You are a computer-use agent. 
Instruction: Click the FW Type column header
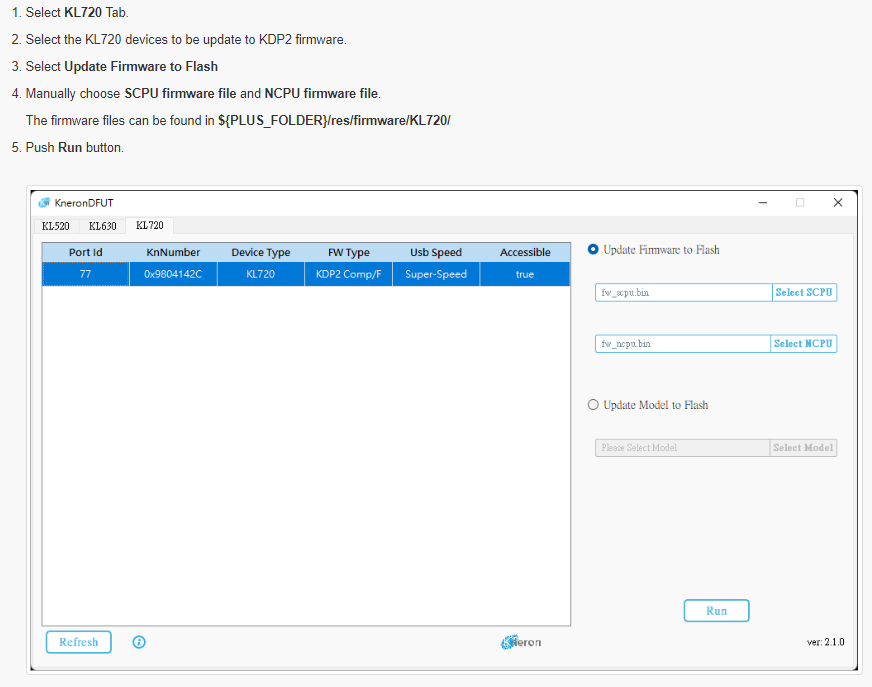point(349,252)
